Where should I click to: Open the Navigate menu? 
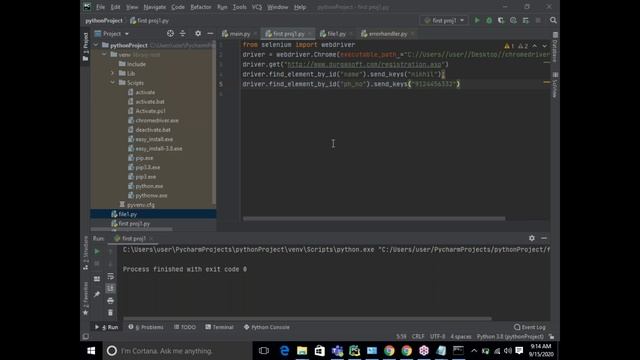[x=155, y=7]
